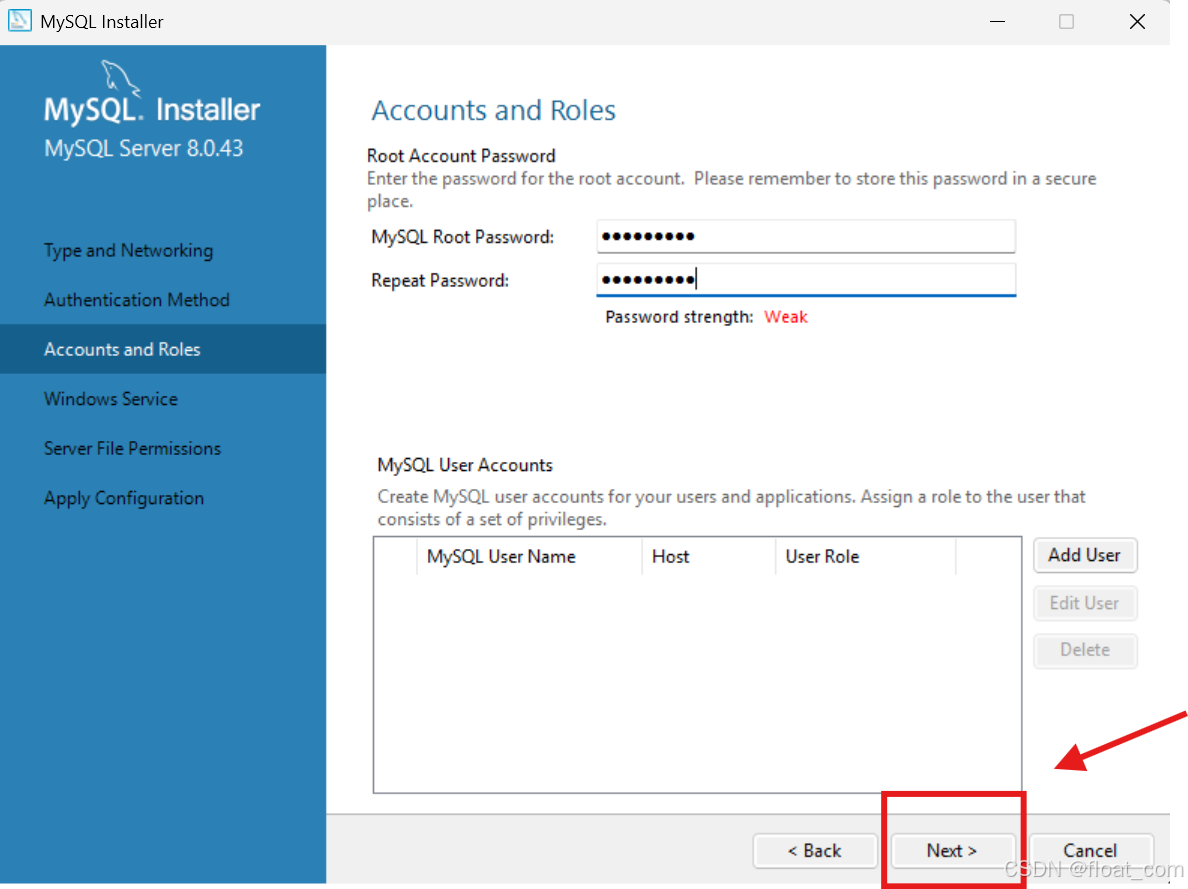Click the MySQL Server 8.0.43 version text
Viewport: 1188px width, 889px height.
[x=143, y=148]
